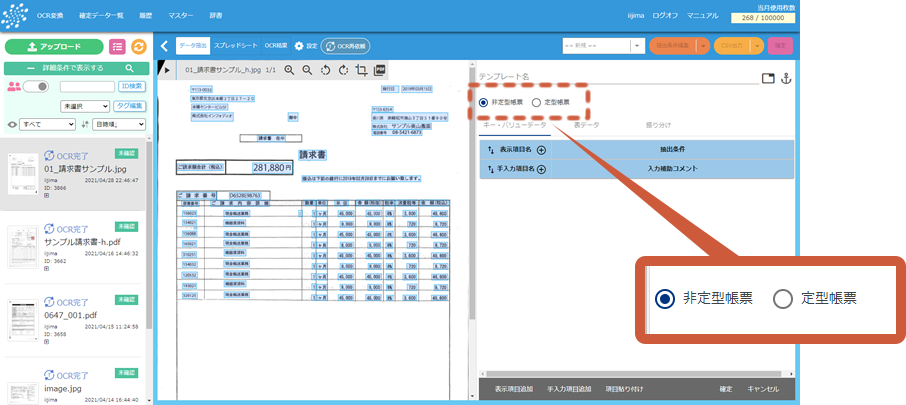
Task: Open the 辞書 menu
Action: pyautogui.click(x=216, y=16)
